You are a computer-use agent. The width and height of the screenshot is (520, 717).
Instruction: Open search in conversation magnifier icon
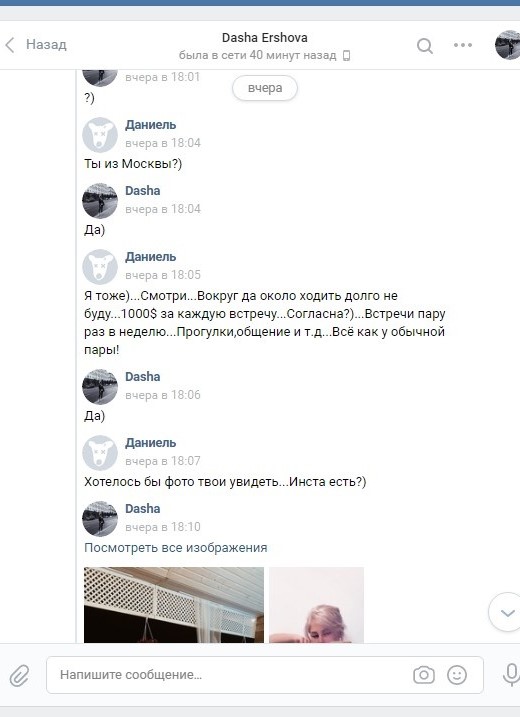coord(424,45)
